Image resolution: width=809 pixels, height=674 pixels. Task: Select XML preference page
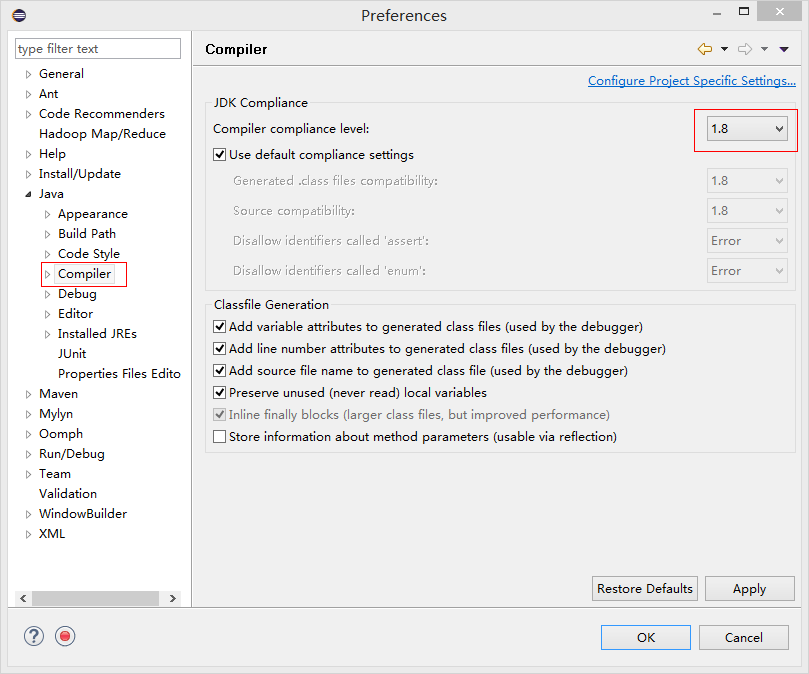[x=52, y=534]
